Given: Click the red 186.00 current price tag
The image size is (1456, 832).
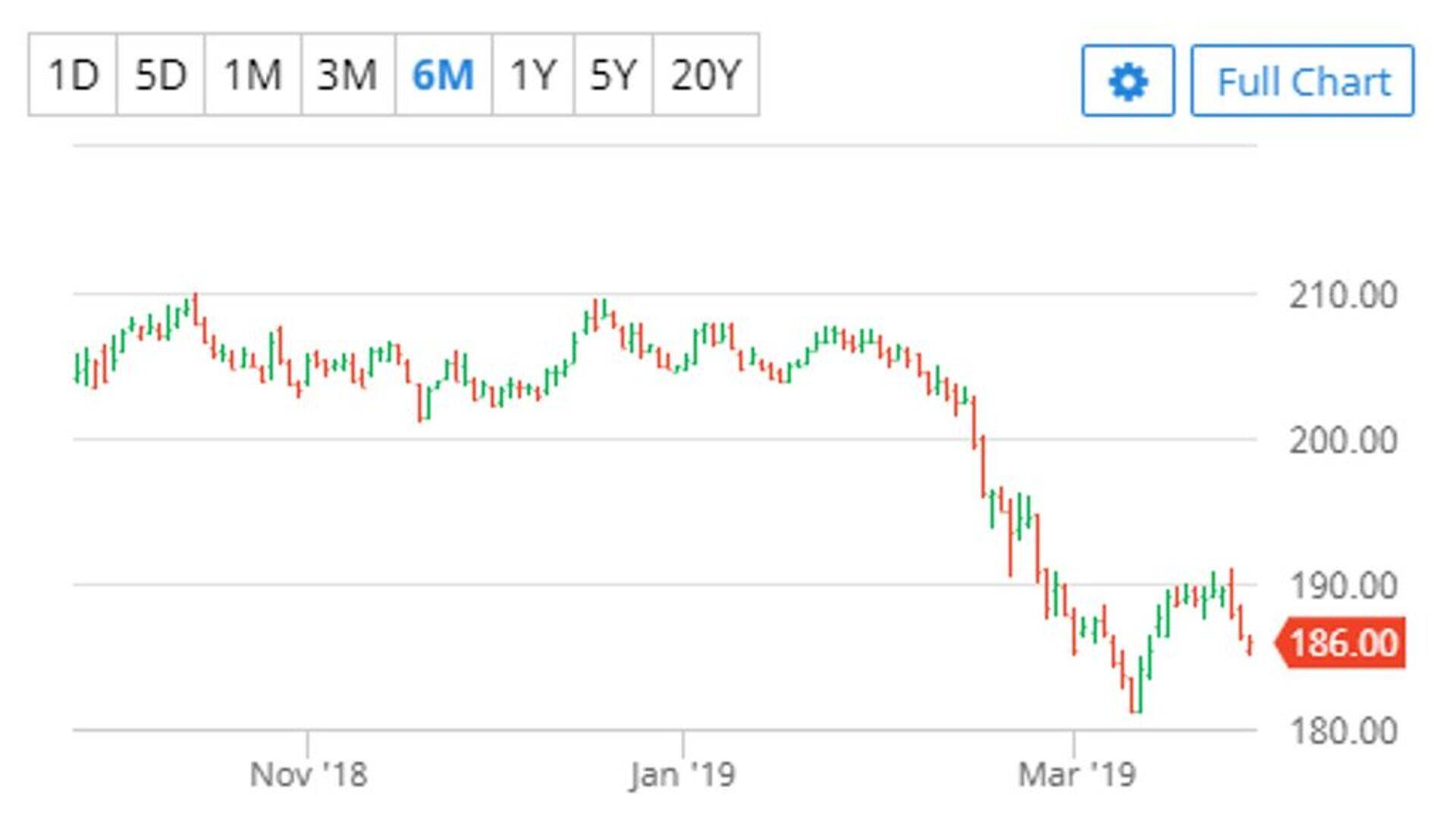Looking at the screenshot, I should [1342, 643].
